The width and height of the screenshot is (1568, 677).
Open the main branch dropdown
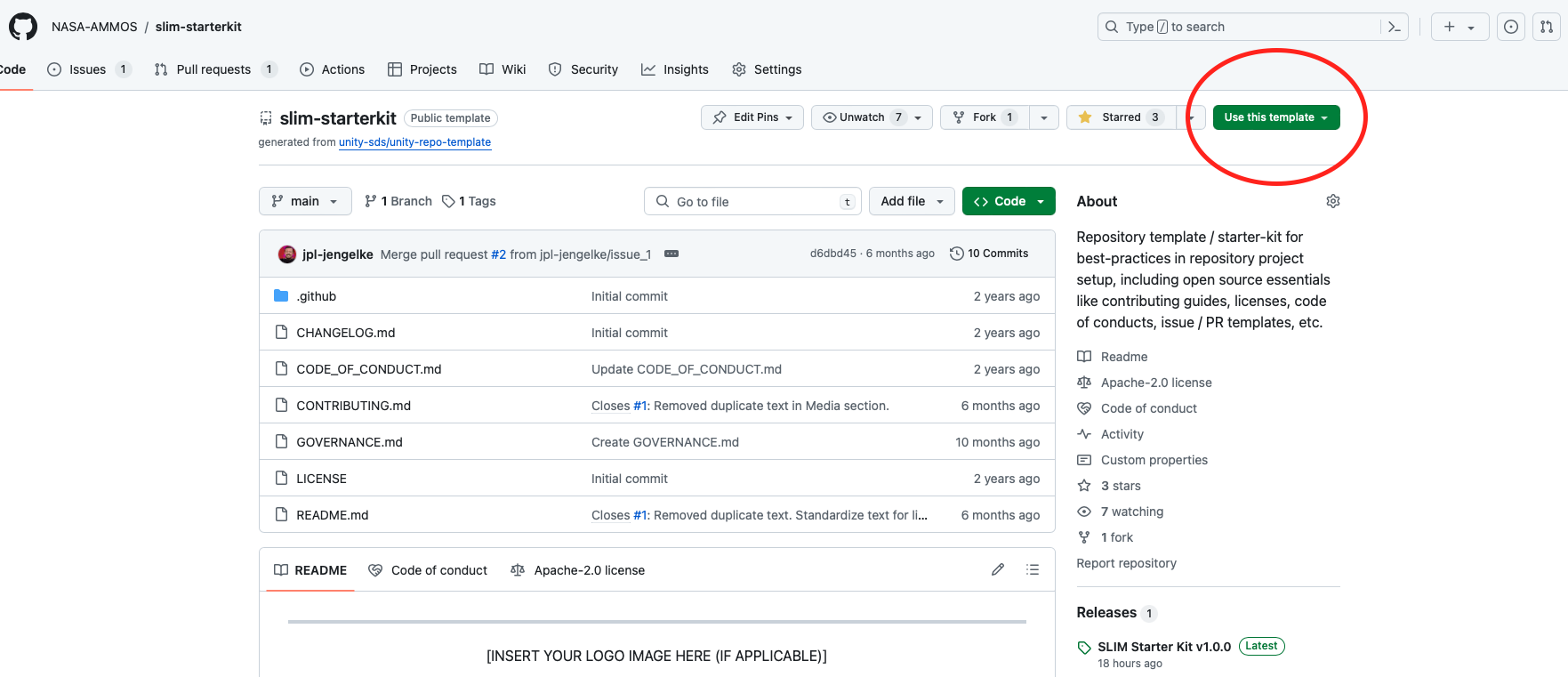pos(305,201)
